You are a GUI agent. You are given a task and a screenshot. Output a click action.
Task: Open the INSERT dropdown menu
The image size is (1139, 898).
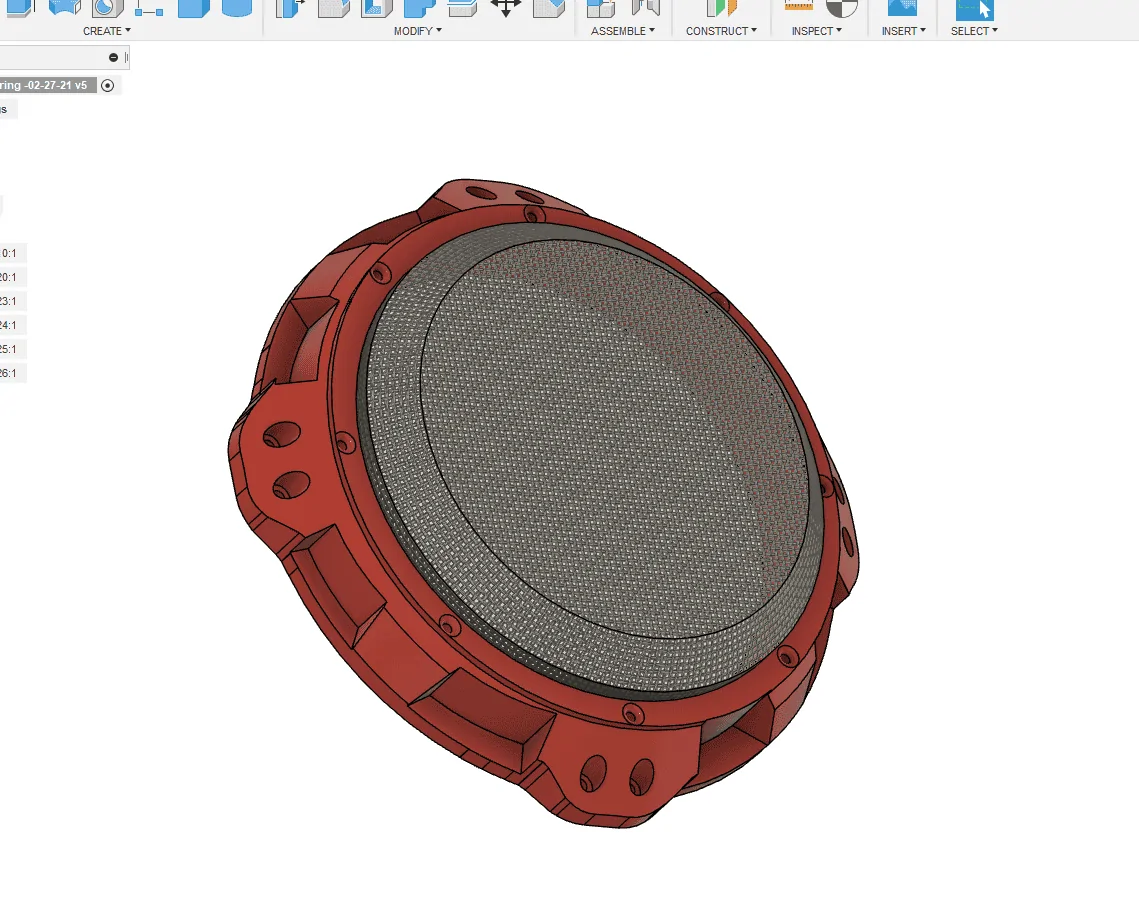[904, 31]
